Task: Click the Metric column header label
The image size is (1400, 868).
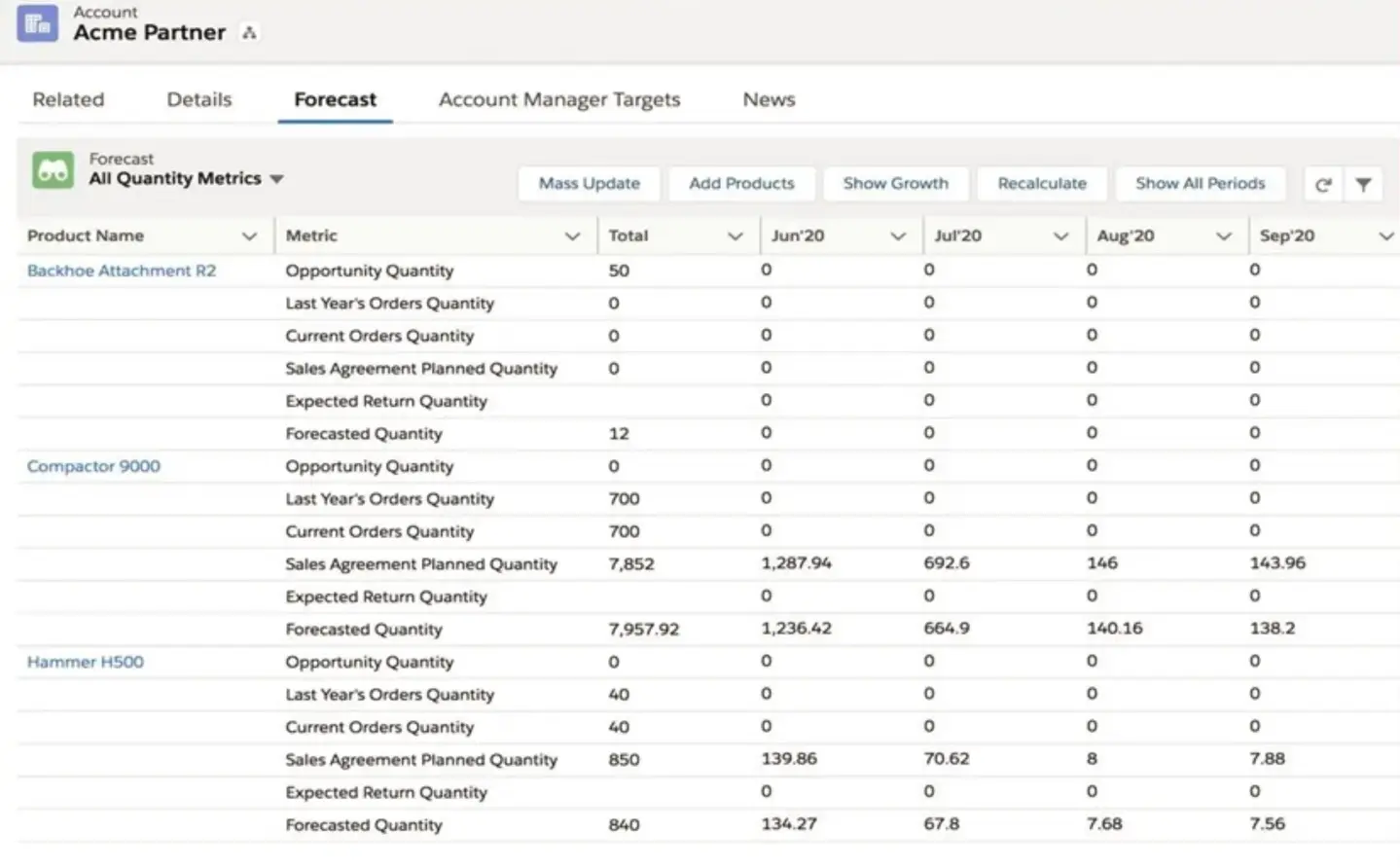Action: pos(311,235)
